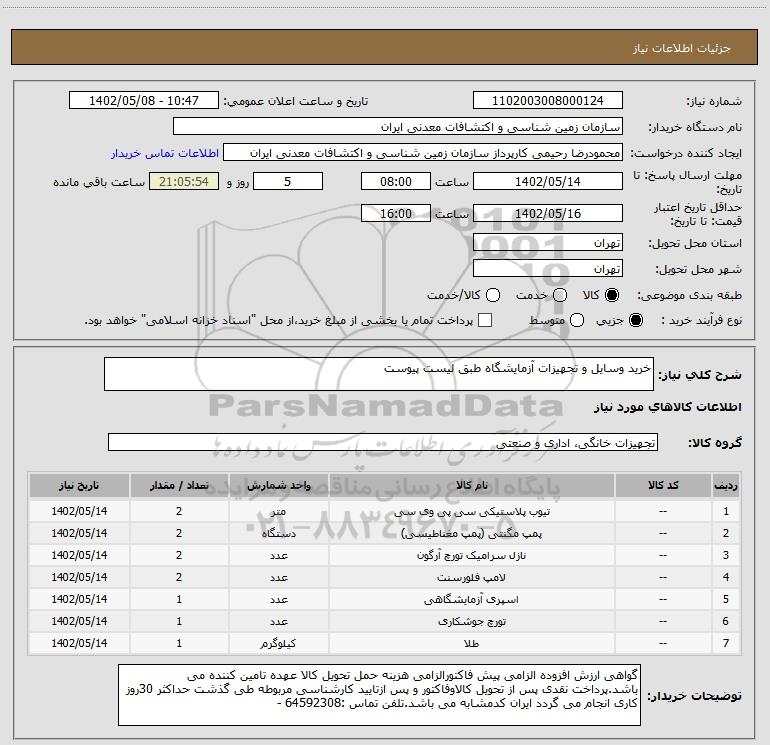Click the کد کالا column header
The image size is (770, 745).
click(663, 486)
